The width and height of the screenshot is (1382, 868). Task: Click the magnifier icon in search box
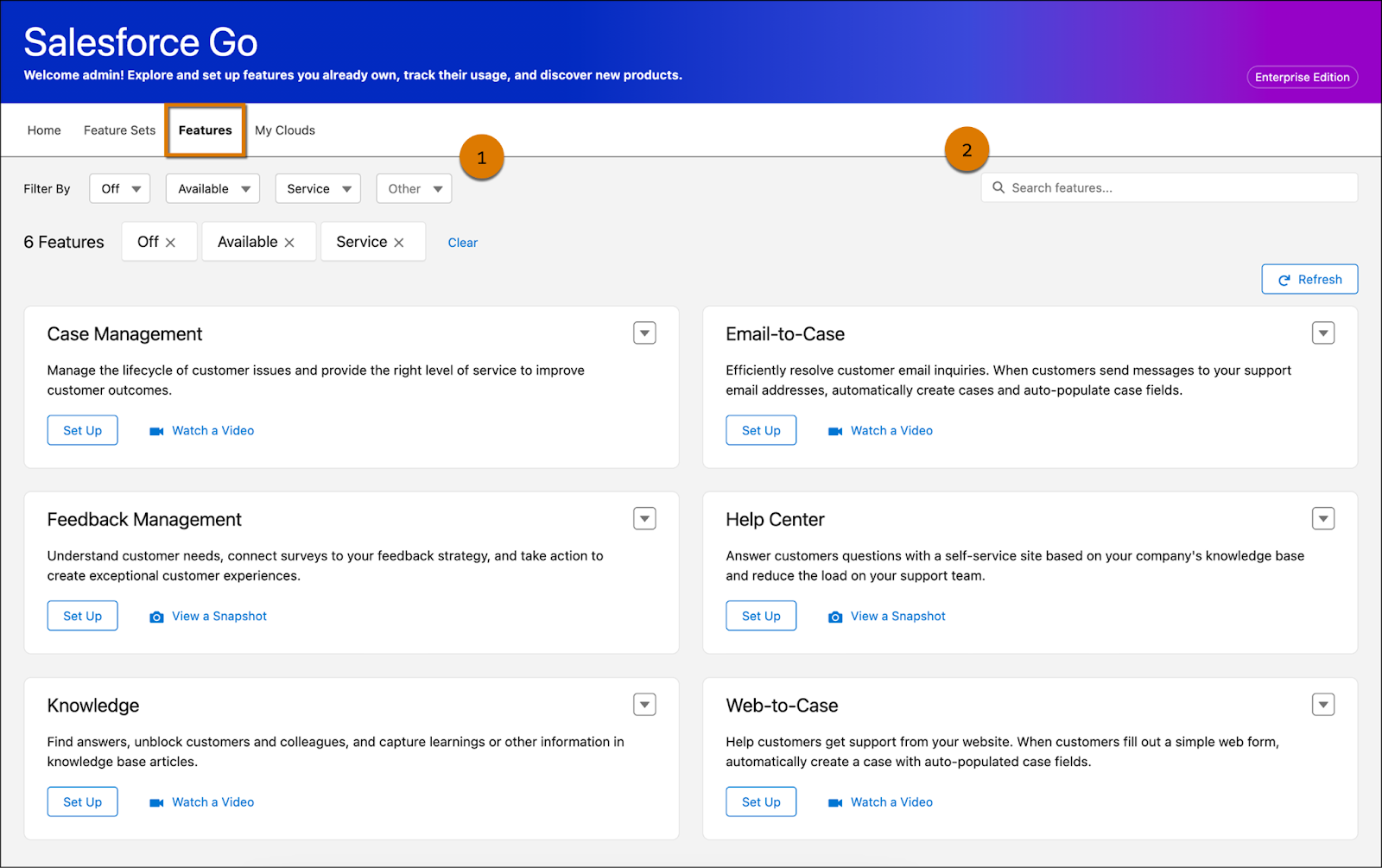(998, 187)
